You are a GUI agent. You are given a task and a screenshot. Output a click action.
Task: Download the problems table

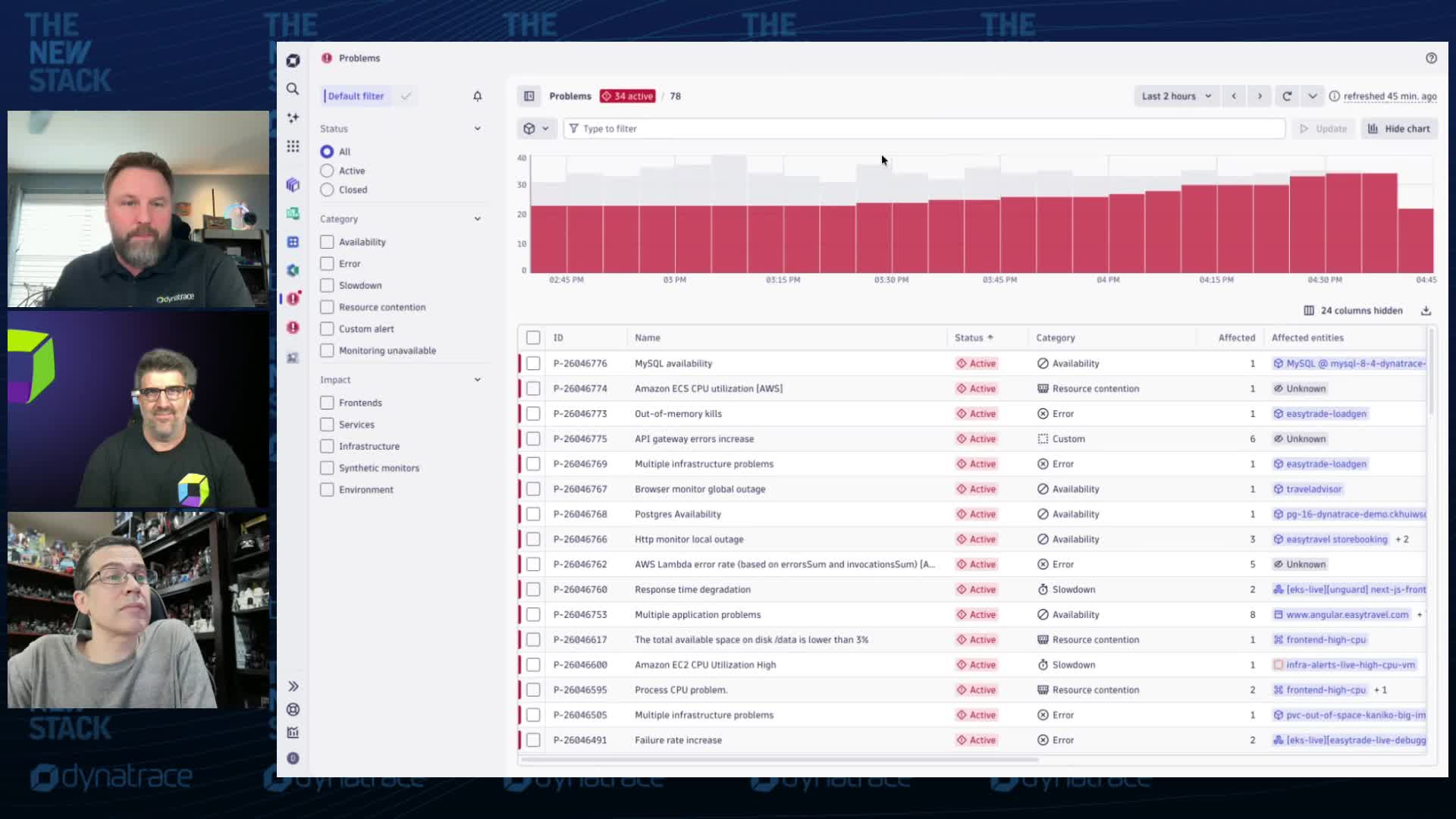[1426, 311]
